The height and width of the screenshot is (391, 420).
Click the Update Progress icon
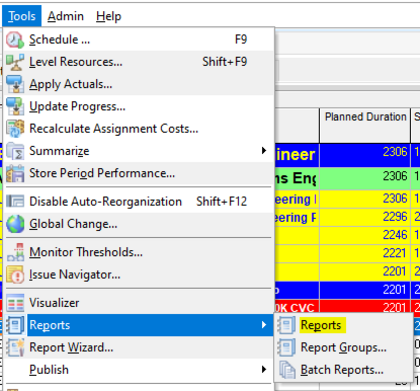tap(15, 107)
